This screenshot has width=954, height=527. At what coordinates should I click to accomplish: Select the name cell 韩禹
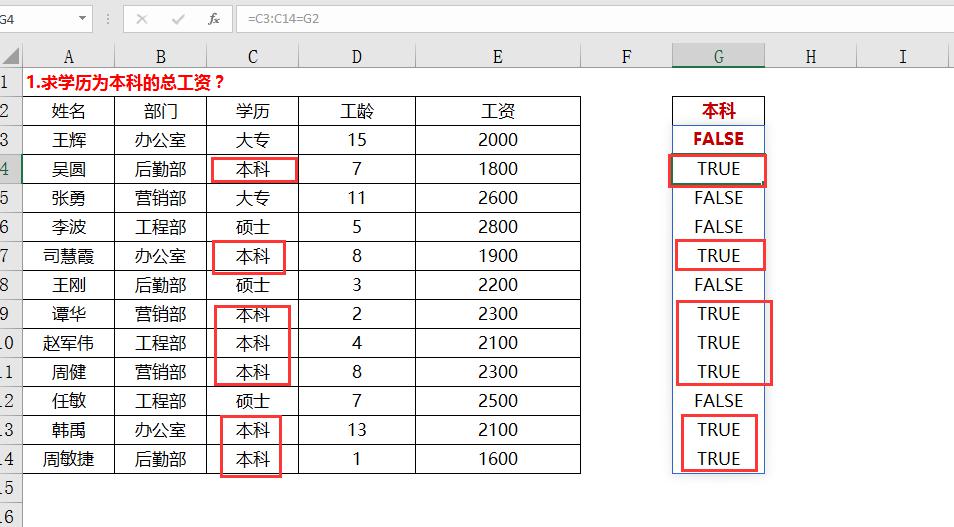point(69,430)
